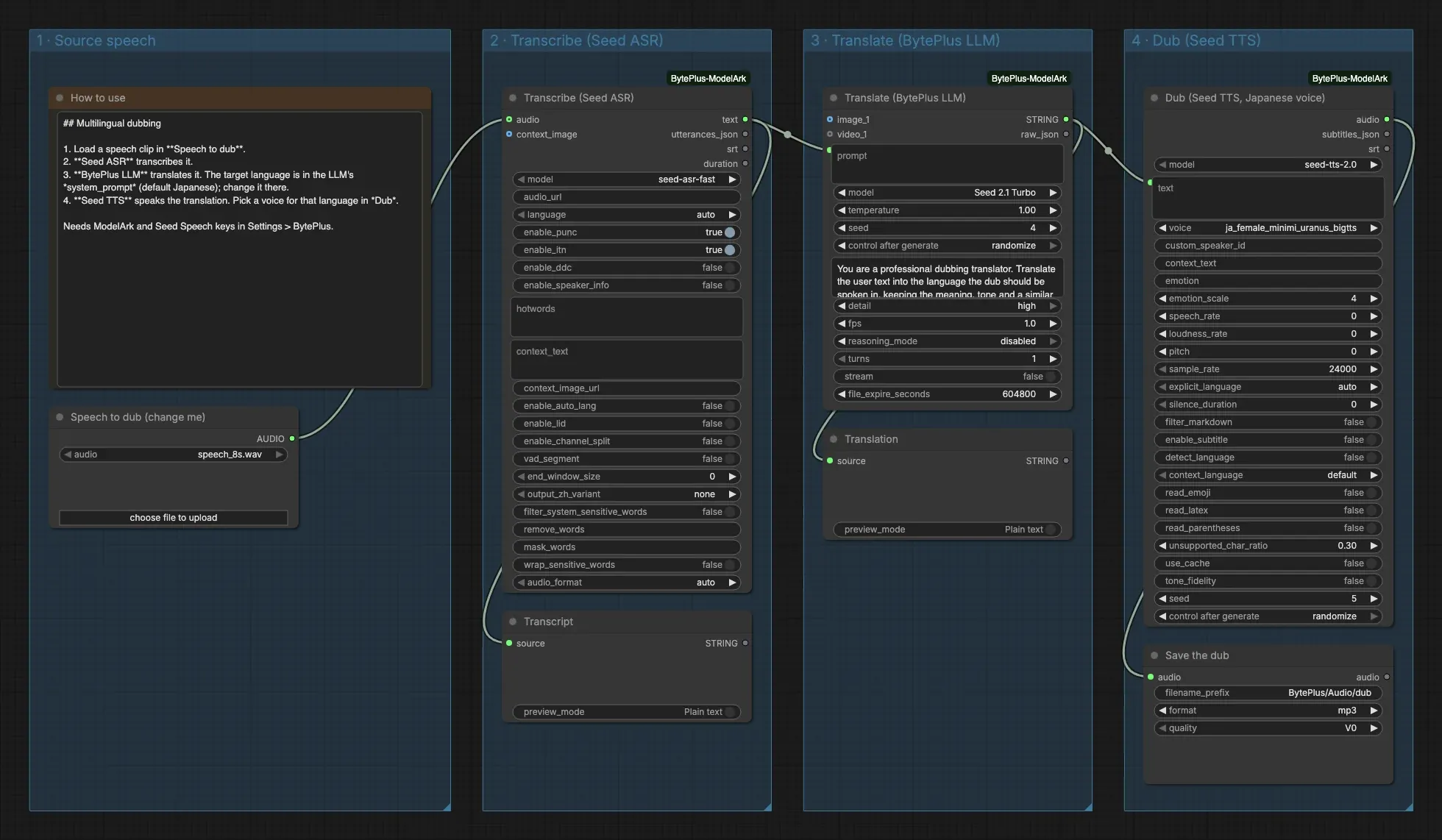Click group title 1 · Source speech

point(96,40)
